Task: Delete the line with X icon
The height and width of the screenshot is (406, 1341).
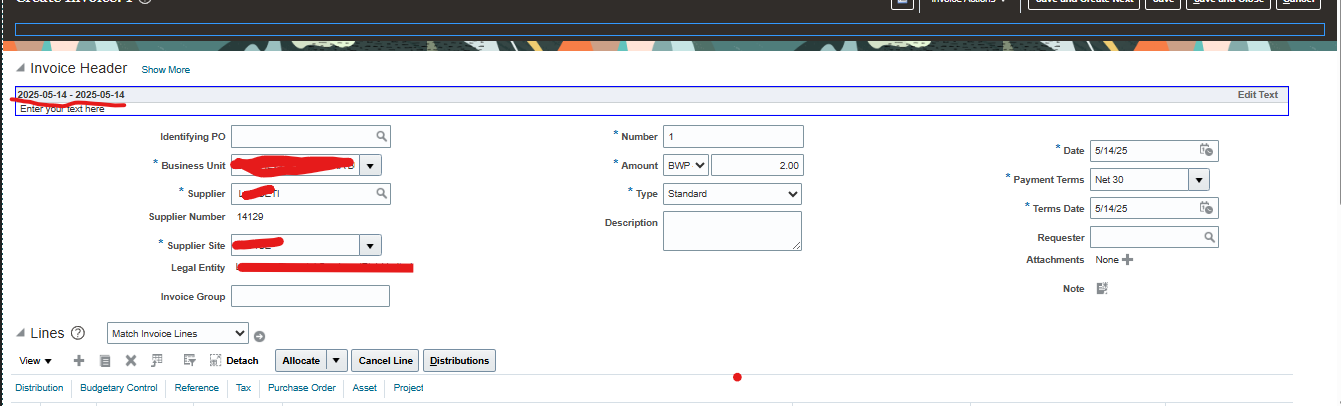Action: pos(130,360)
